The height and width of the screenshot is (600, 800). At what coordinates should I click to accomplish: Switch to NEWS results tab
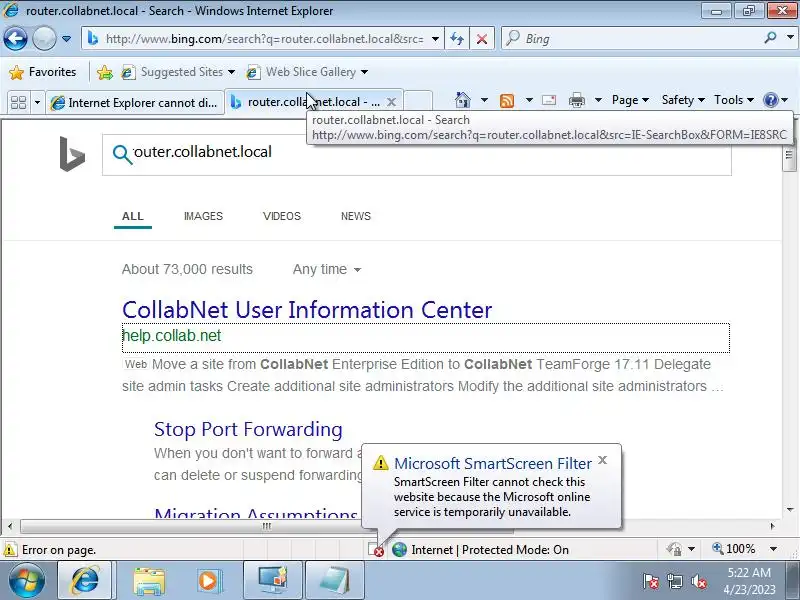pos(356,216)
